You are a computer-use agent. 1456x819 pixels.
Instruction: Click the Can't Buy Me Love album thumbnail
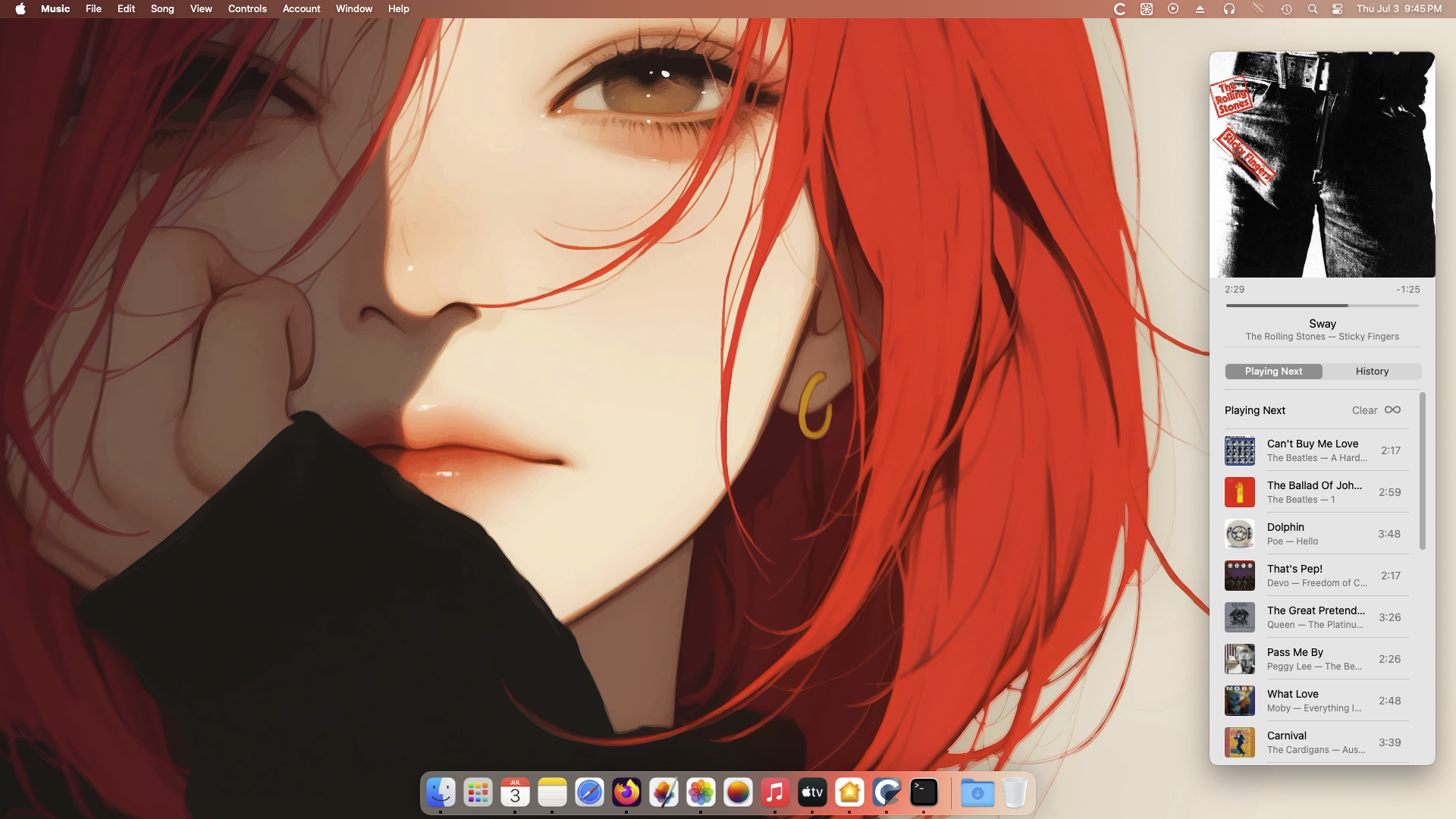point(1239,450)
